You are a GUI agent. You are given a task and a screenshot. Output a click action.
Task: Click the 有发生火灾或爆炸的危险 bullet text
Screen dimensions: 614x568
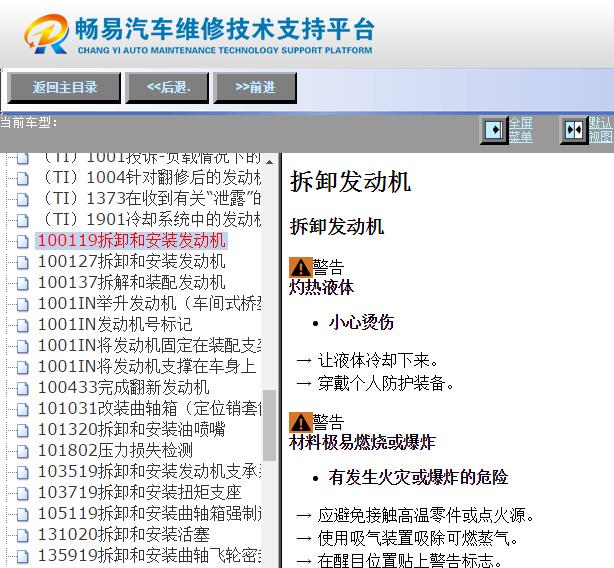tap(418, 477)
